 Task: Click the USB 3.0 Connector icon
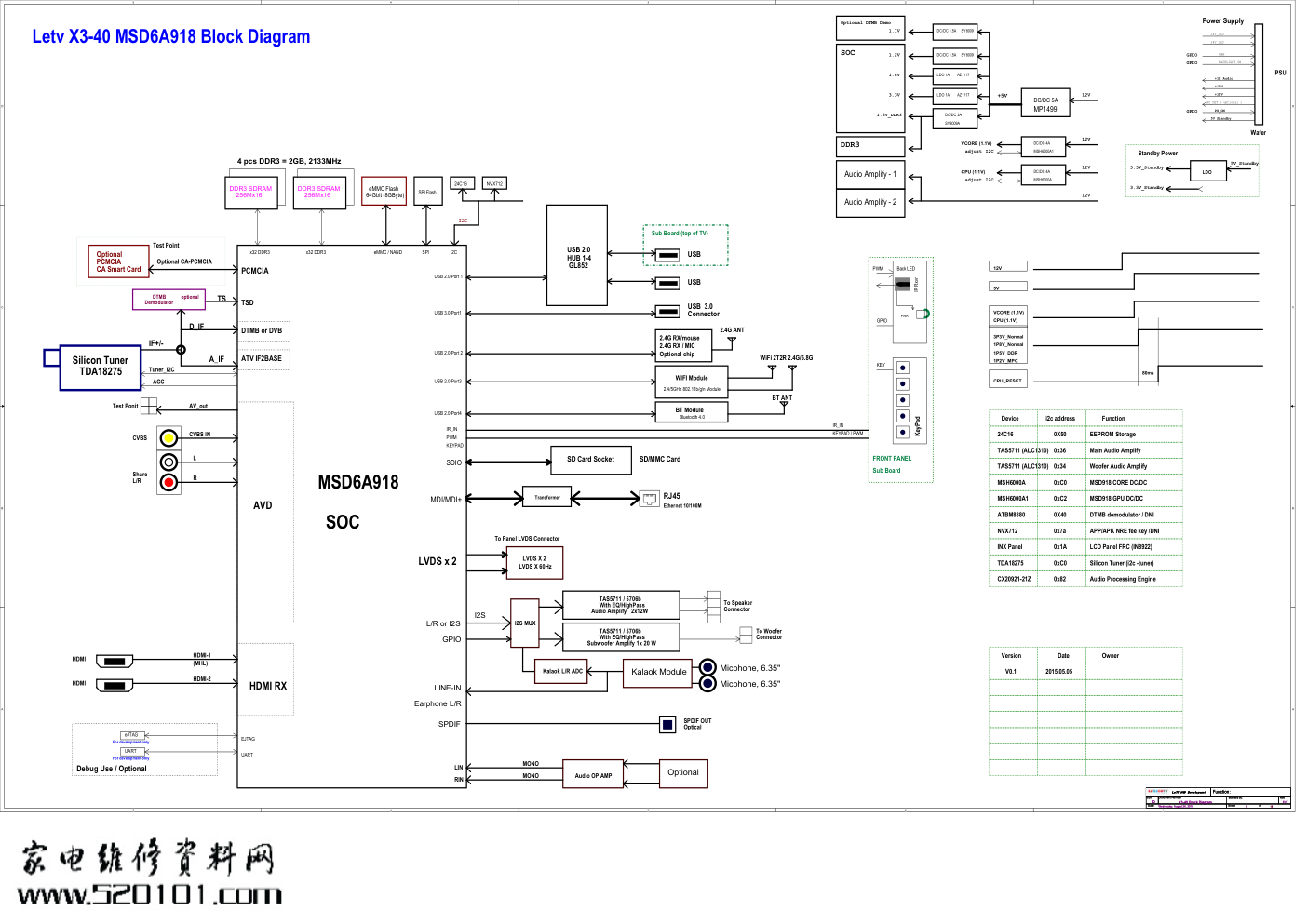click(x=667, y=311)
